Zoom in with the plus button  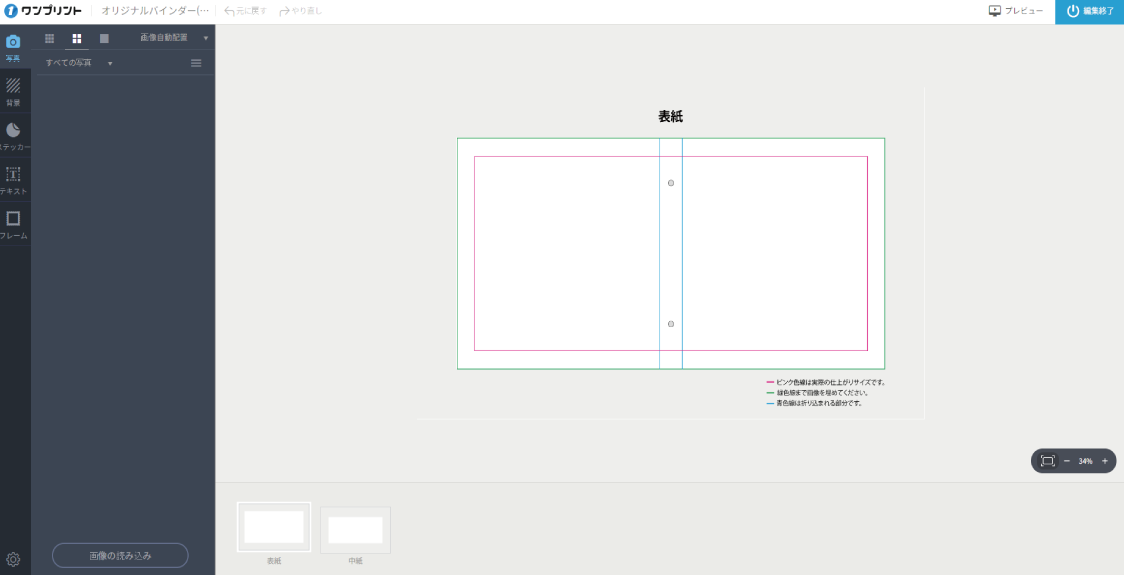[x=1104, y=461]
